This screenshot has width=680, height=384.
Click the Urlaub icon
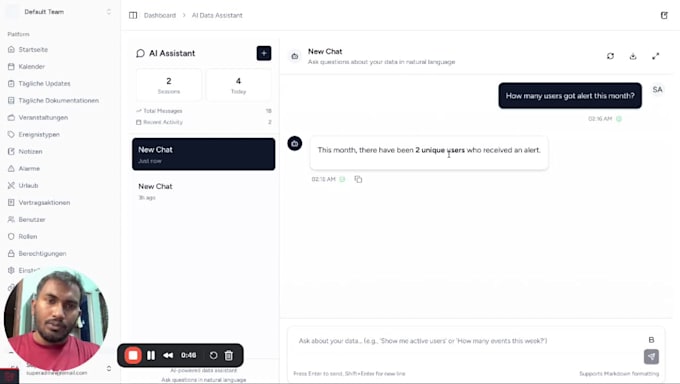click(11, 185)
